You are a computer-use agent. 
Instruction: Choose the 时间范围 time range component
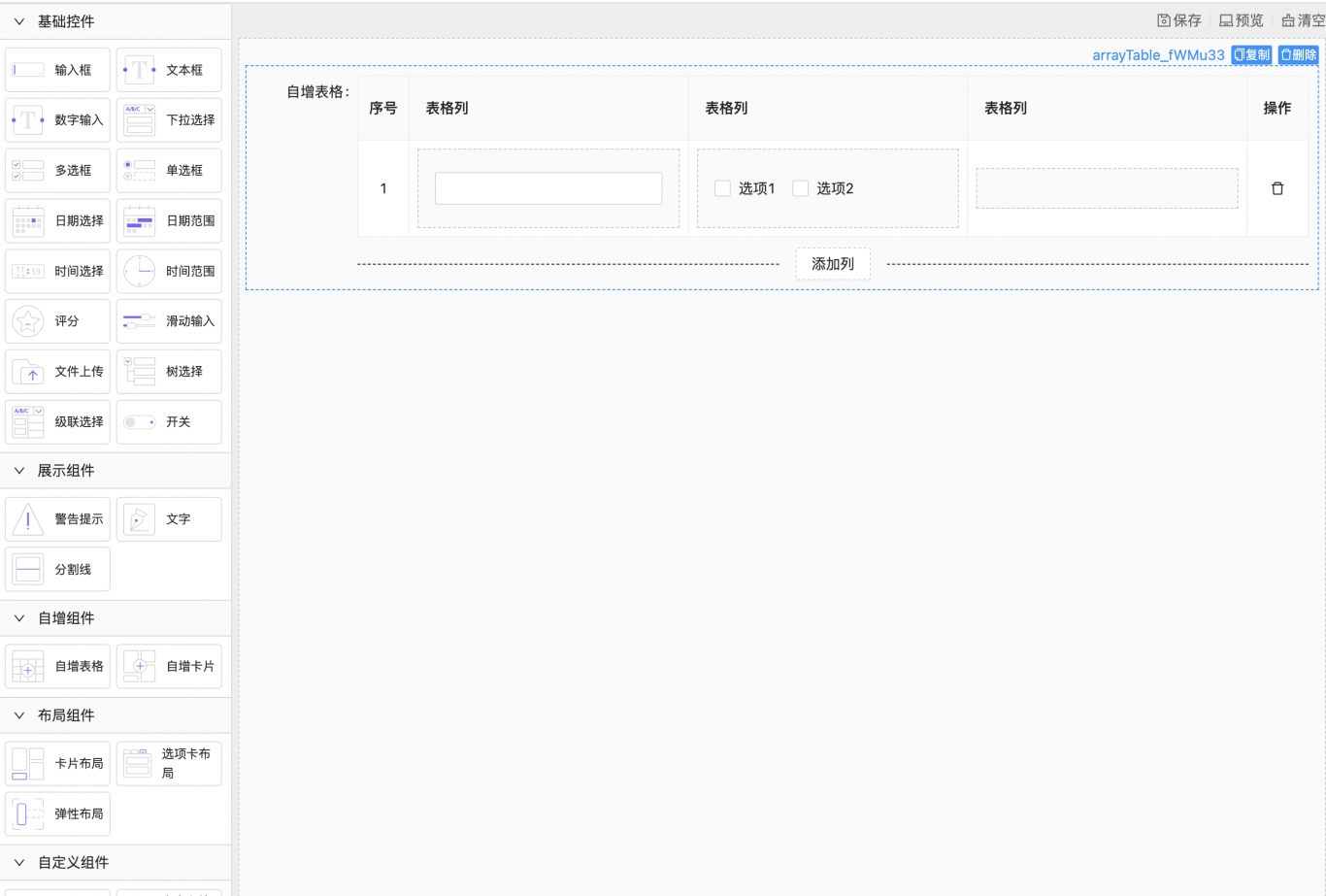pyautogui.click(x=169, y=272)
